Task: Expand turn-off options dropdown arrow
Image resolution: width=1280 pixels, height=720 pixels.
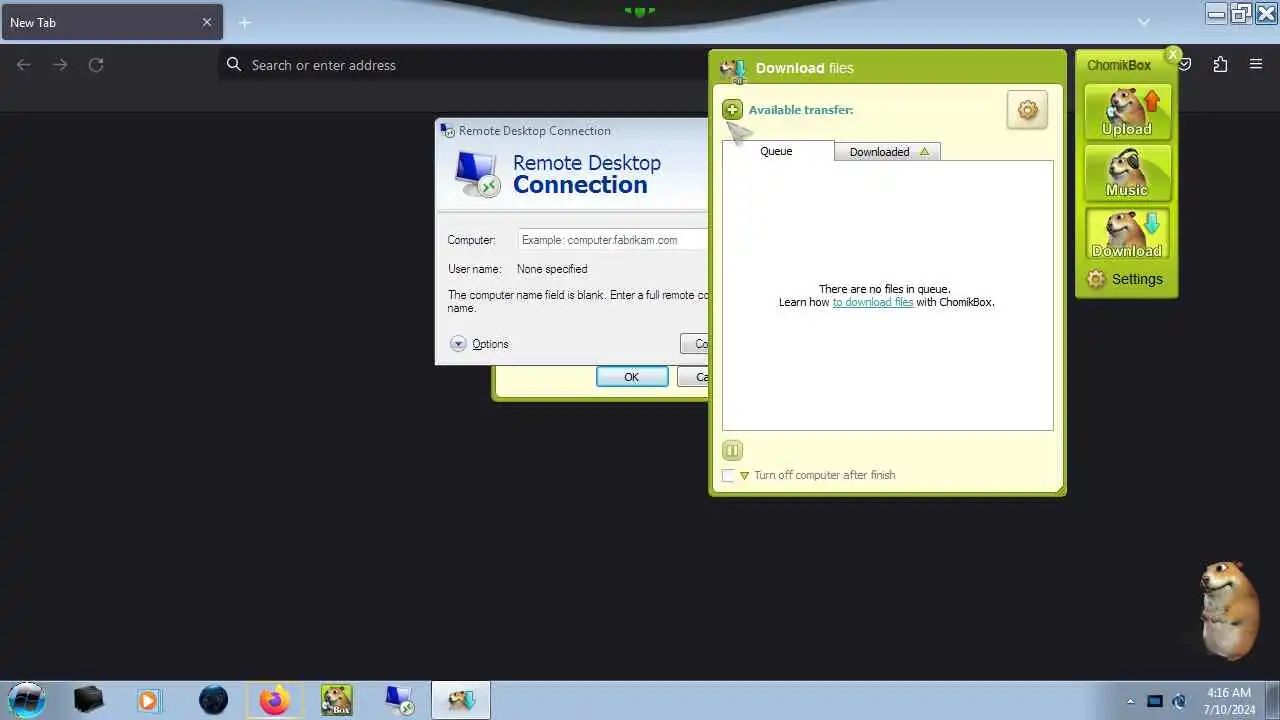Action: point(744,476)
